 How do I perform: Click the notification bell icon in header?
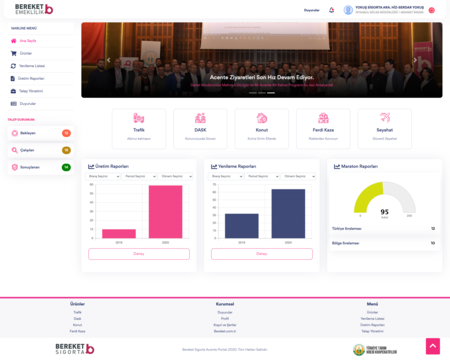[x=331, y=10]
